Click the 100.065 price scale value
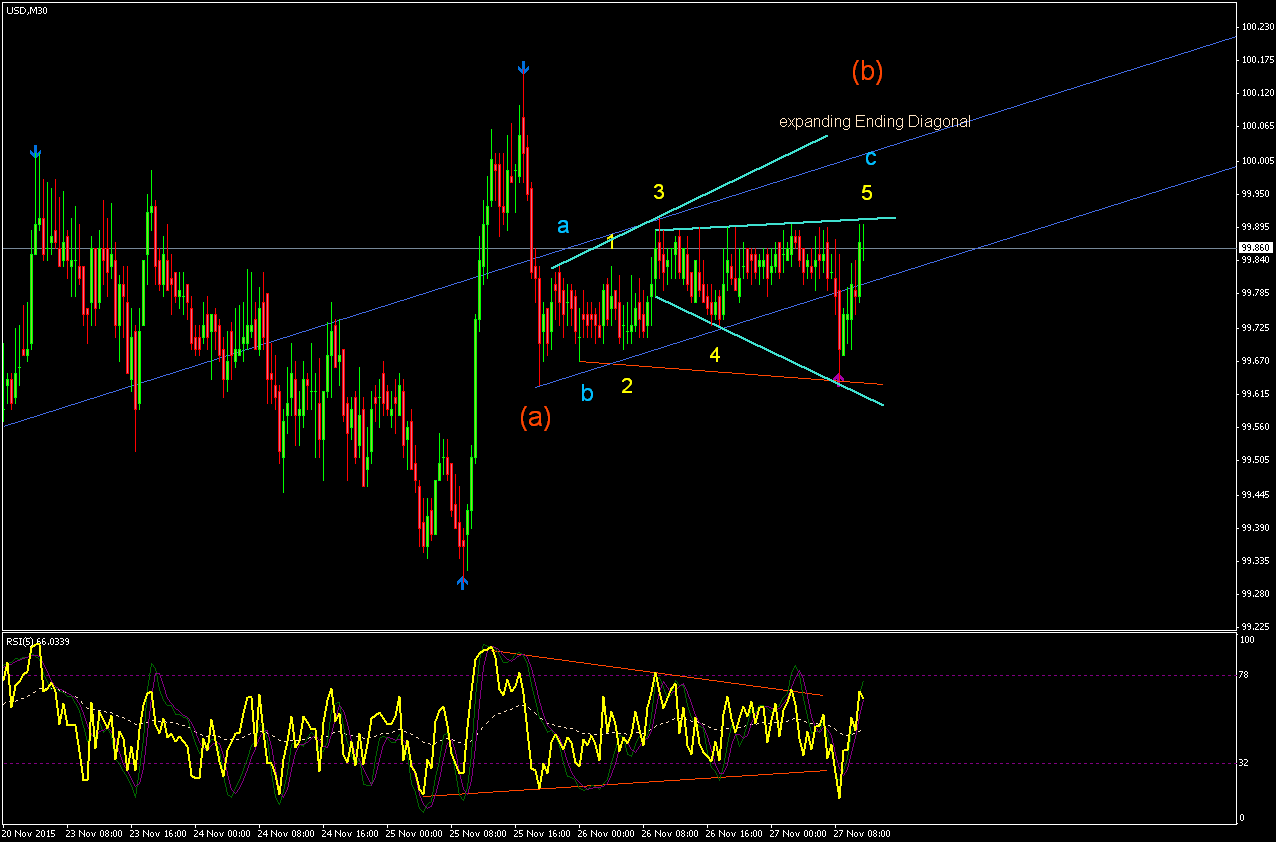1276x842 pixels. click(1256, 126)
